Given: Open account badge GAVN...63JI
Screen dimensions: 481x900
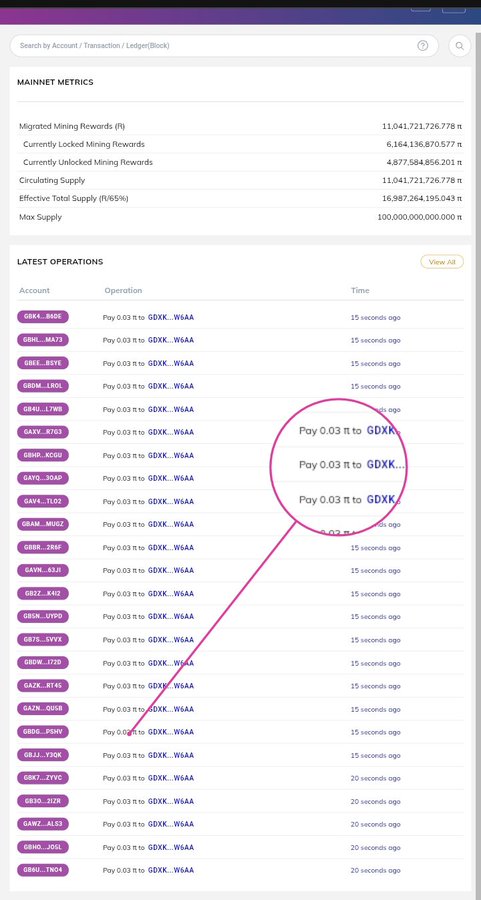Looking at the screenshot, I should click(x=43, y=571).
